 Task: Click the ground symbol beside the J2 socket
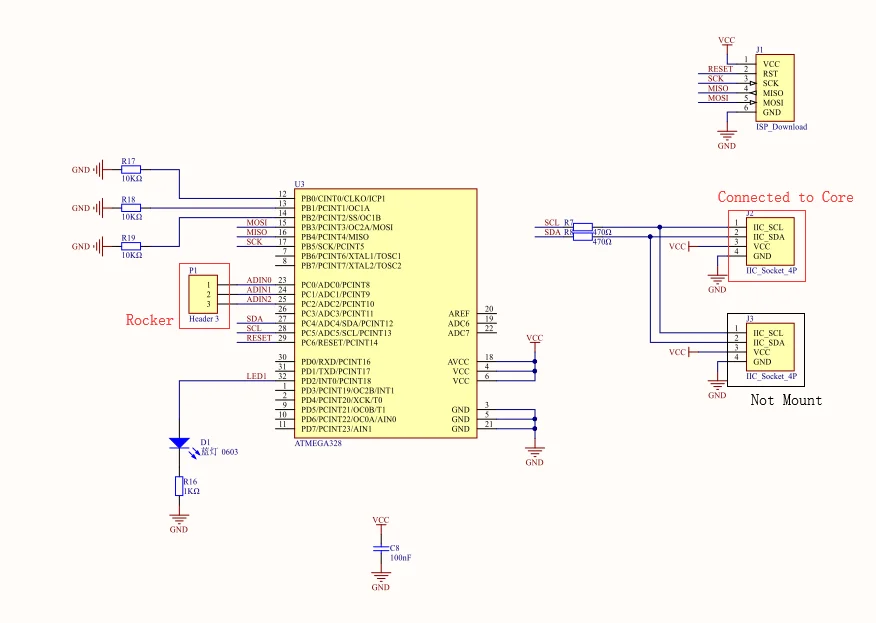coord(717,279)
